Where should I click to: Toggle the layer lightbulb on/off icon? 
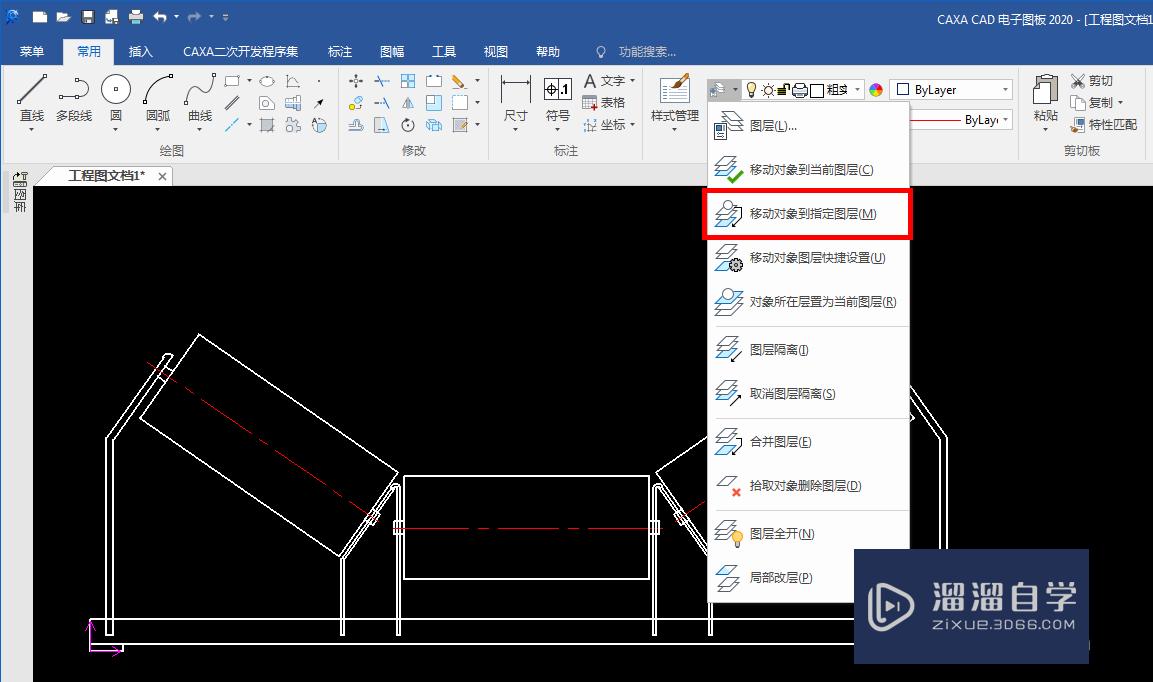tap(751, 90)
